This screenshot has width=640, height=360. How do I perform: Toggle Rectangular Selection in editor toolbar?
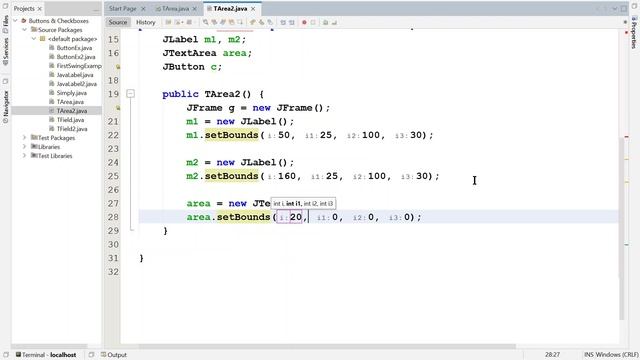(x=240, y=22)
